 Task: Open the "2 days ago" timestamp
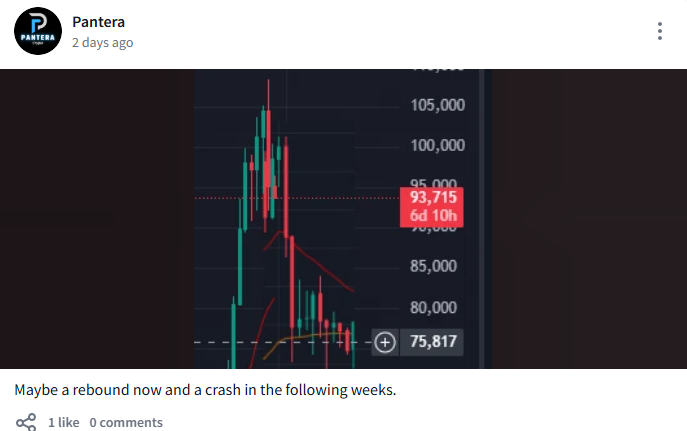[x=103, y=42]
